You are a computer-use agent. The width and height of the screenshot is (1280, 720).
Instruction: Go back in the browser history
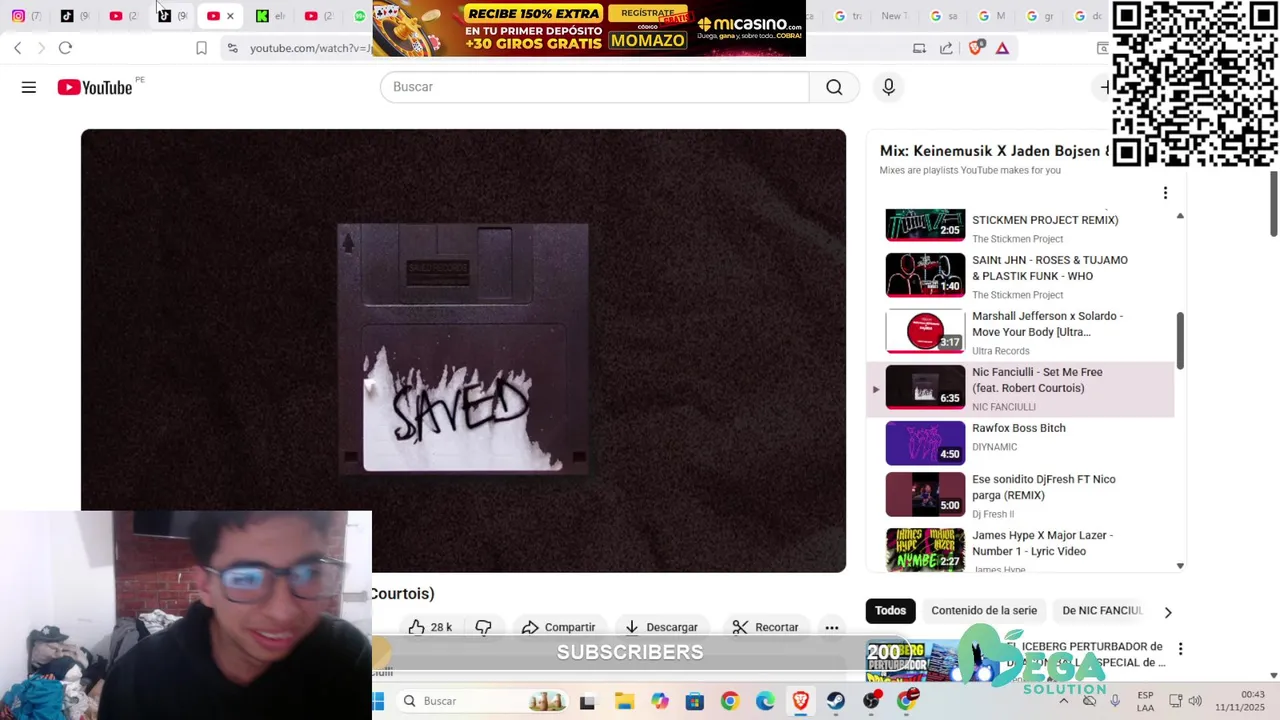tap(17, 48)
